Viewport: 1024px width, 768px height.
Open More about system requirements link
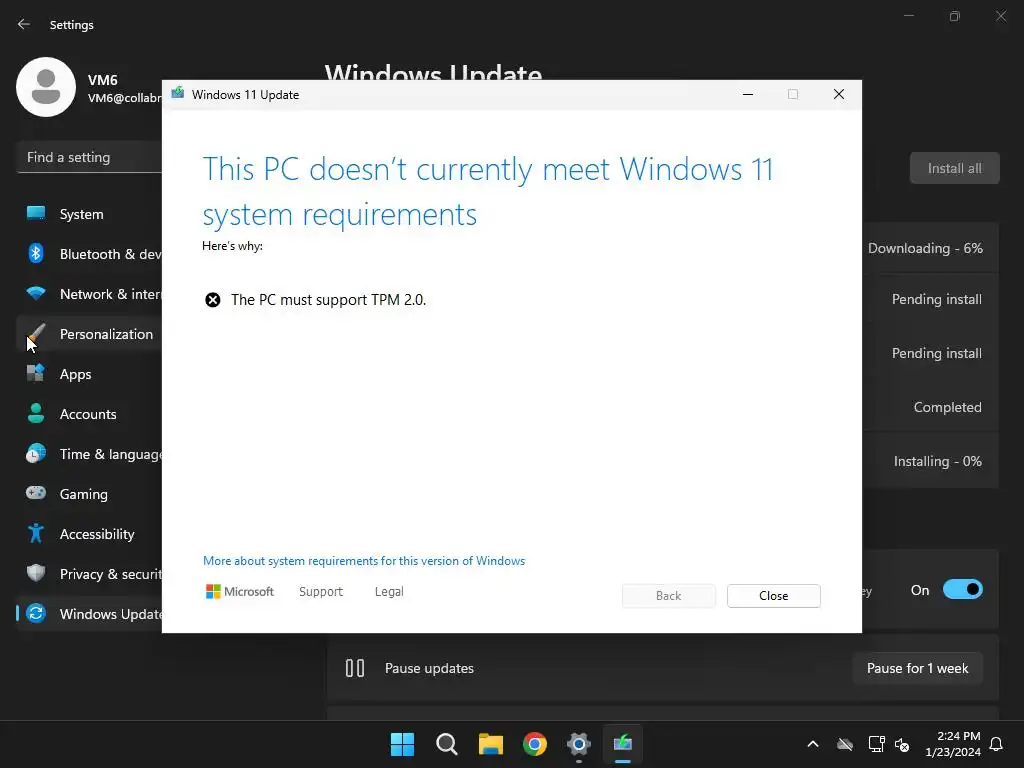(364, 561)
